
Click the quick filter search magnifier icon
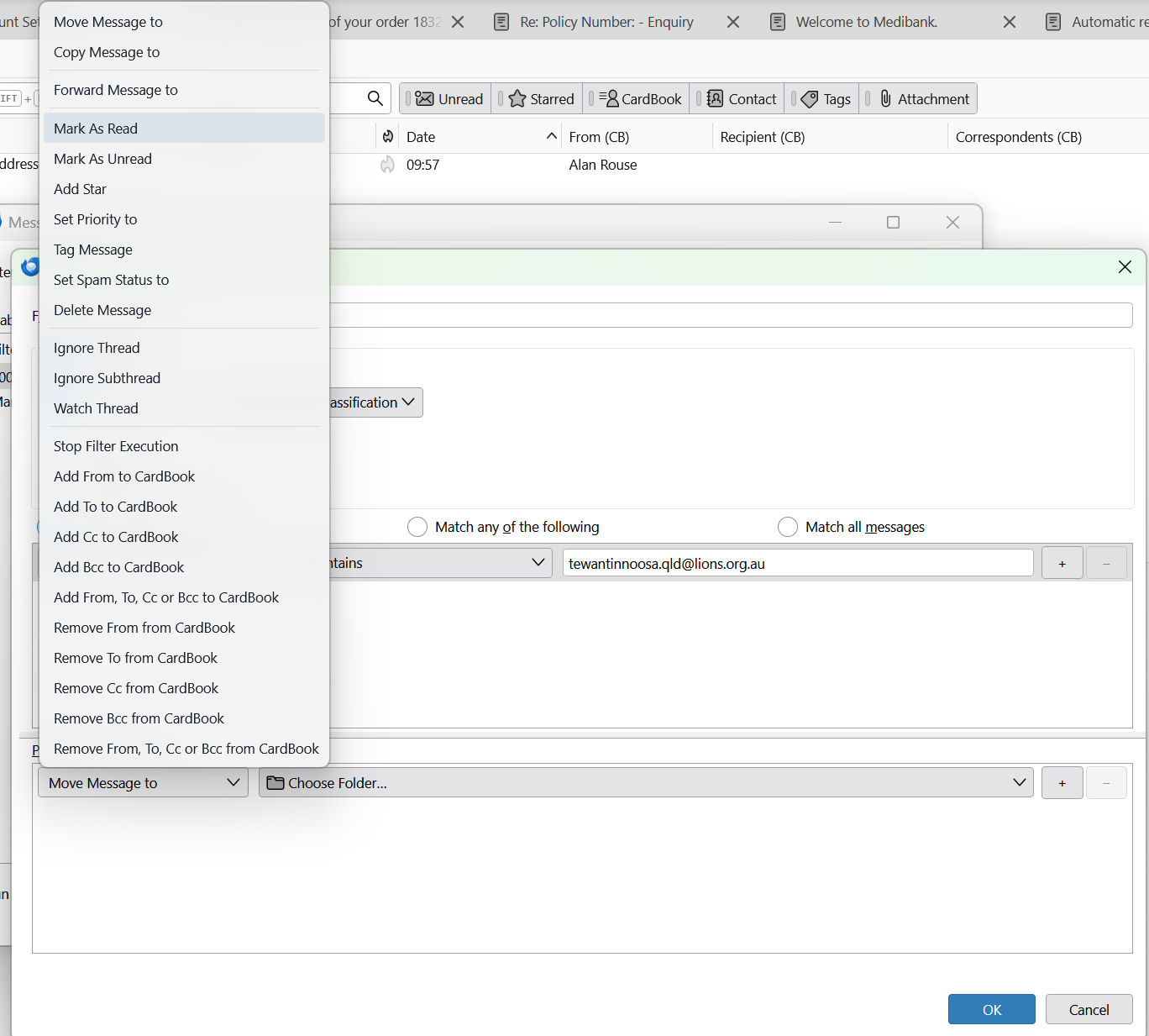(375, 98)
